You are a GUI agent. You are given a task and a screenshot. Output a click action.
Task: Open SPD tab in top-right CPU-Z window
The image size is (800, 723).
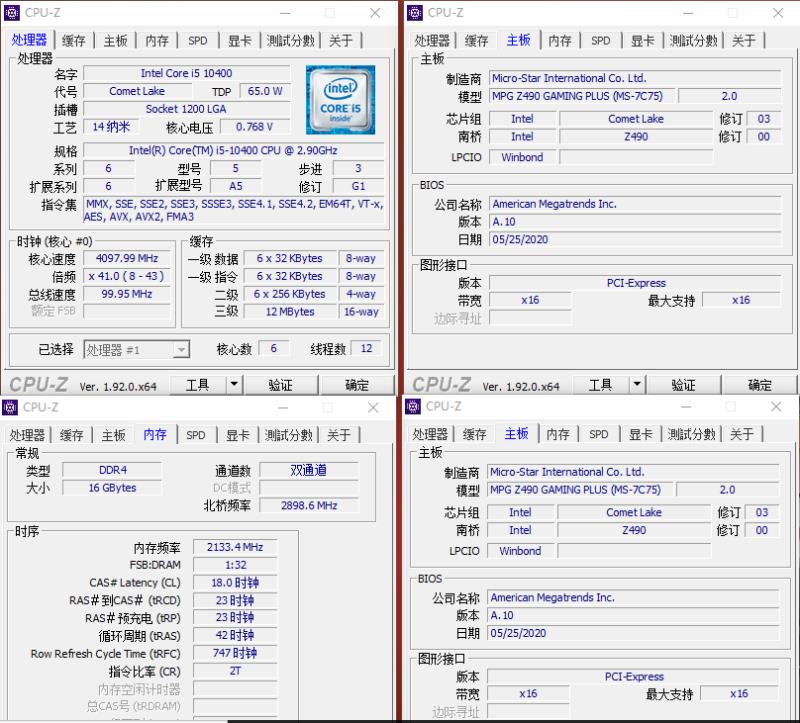[x=601, y=40]
